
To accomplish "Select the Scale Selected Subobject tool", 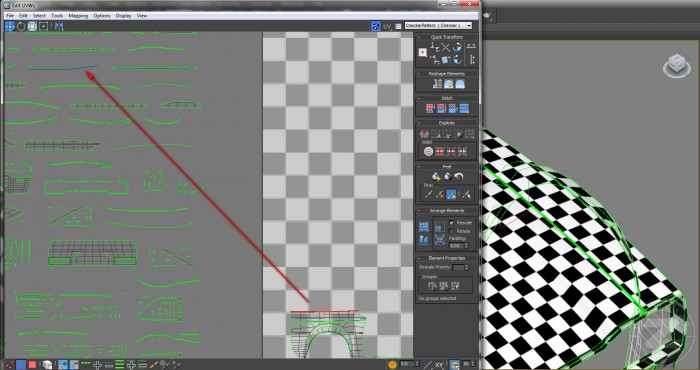I will (x=32, y=26).
